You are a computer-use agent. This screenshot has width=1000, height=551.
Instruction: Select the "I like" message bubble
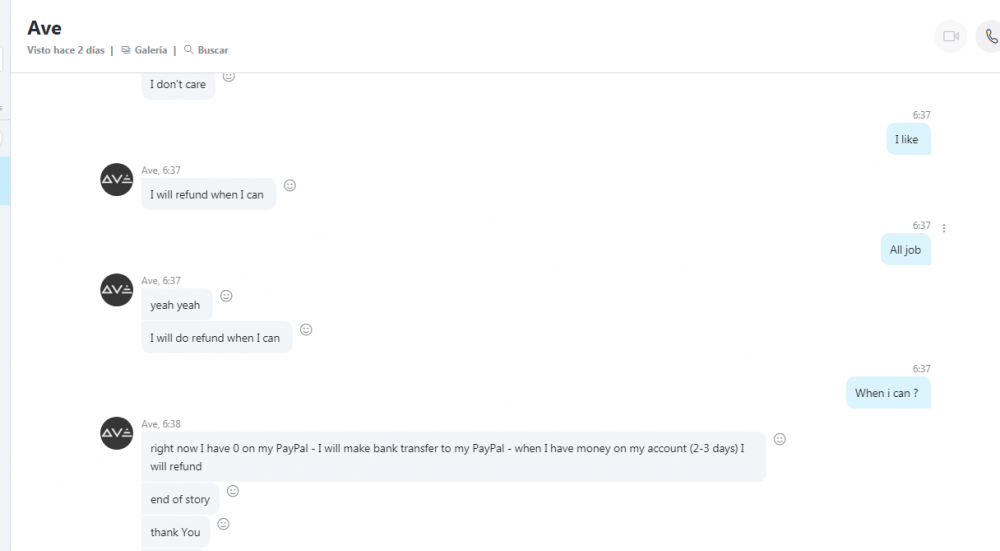pos(907,140)
